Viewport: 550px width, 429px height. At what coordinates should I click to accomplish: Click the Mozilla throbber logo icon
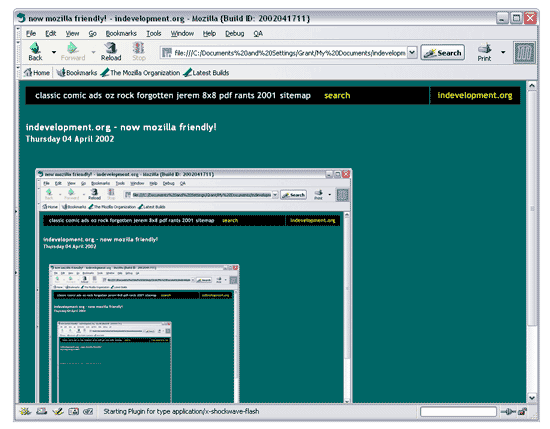(524, 53)
